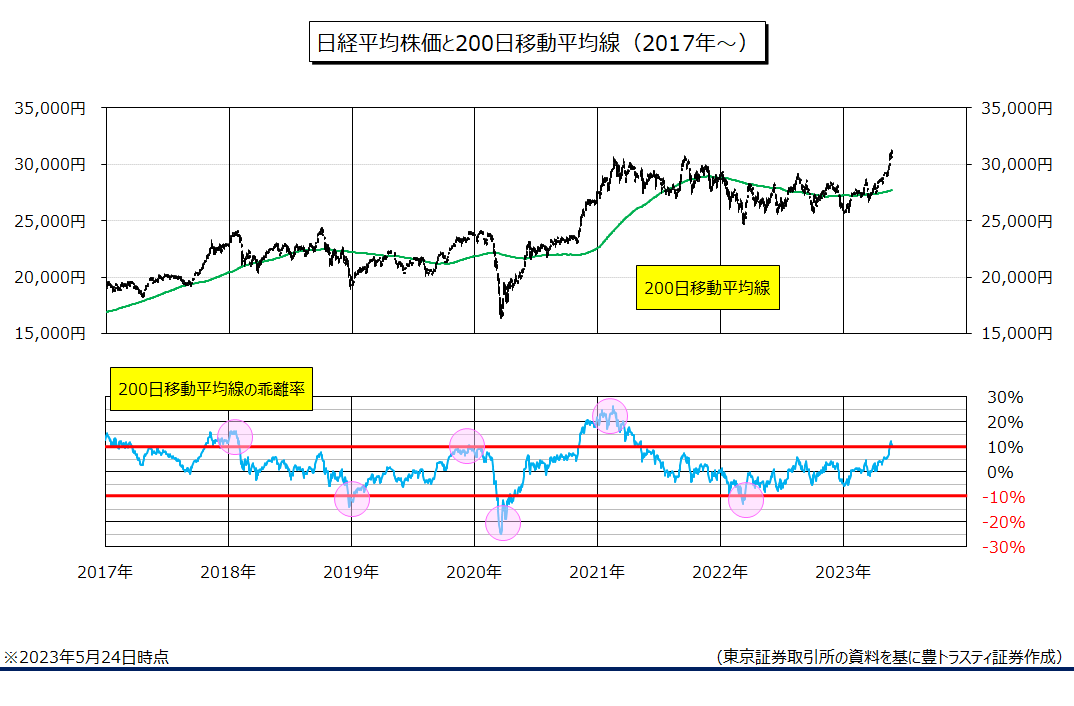The width and height of the screenshot is (1074, 706).
Task: Click the pink circle at early 2022 low
Action: pos(746,499)
